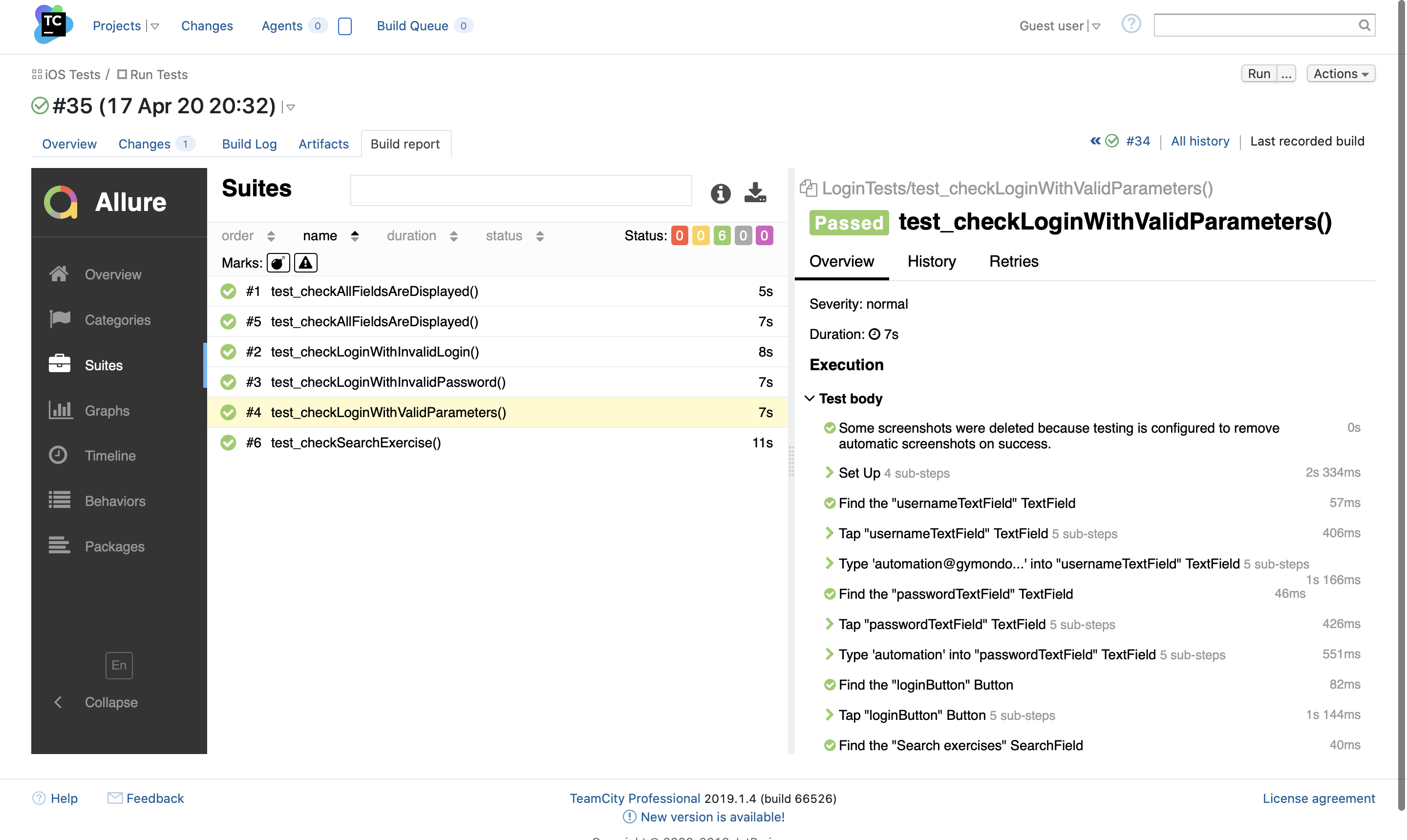Screen dimensions: 1407x840
Task: Click the help question mark icon
Action: pyautogui.click(x=1130, y=24)
